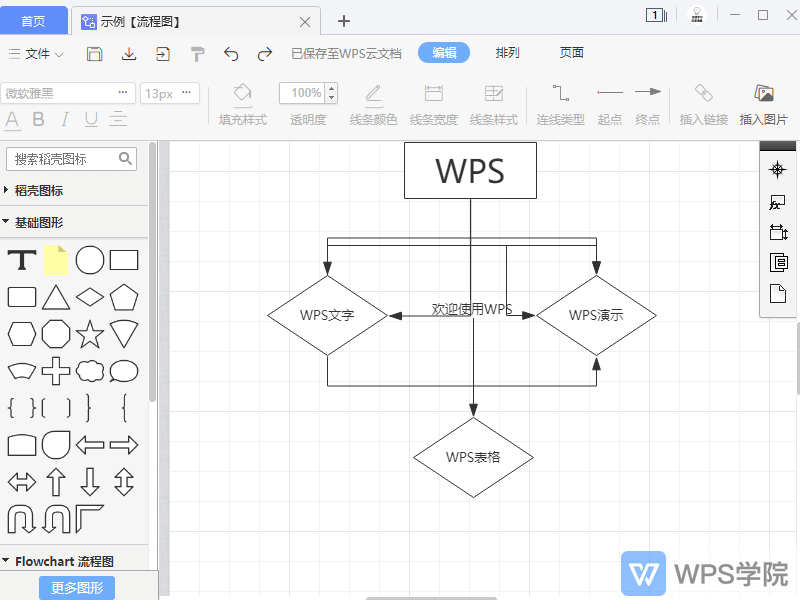Select the text T shape

pyautogui.click(x=22, y=260)
